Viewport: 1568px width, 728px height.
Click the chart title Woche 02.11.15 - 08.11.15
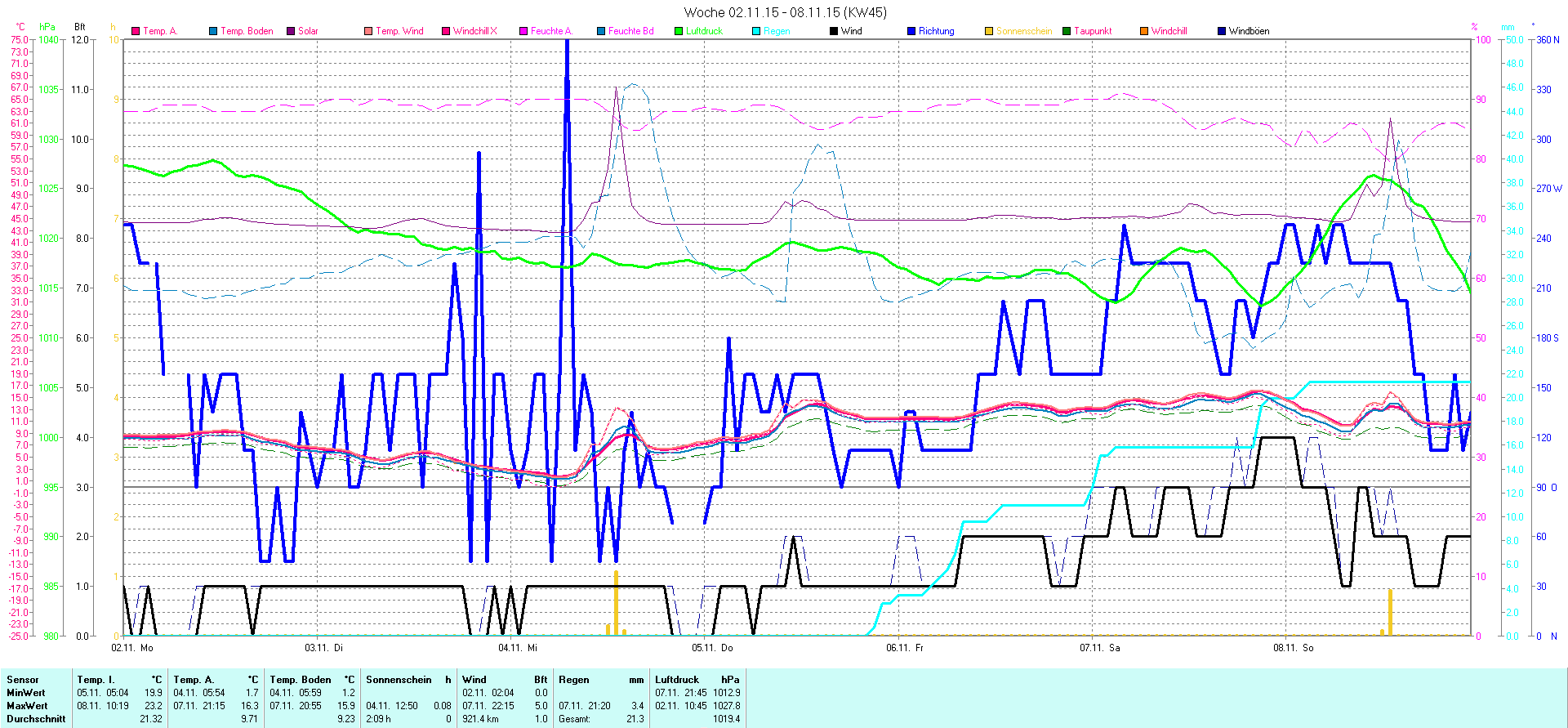point(785,12)
